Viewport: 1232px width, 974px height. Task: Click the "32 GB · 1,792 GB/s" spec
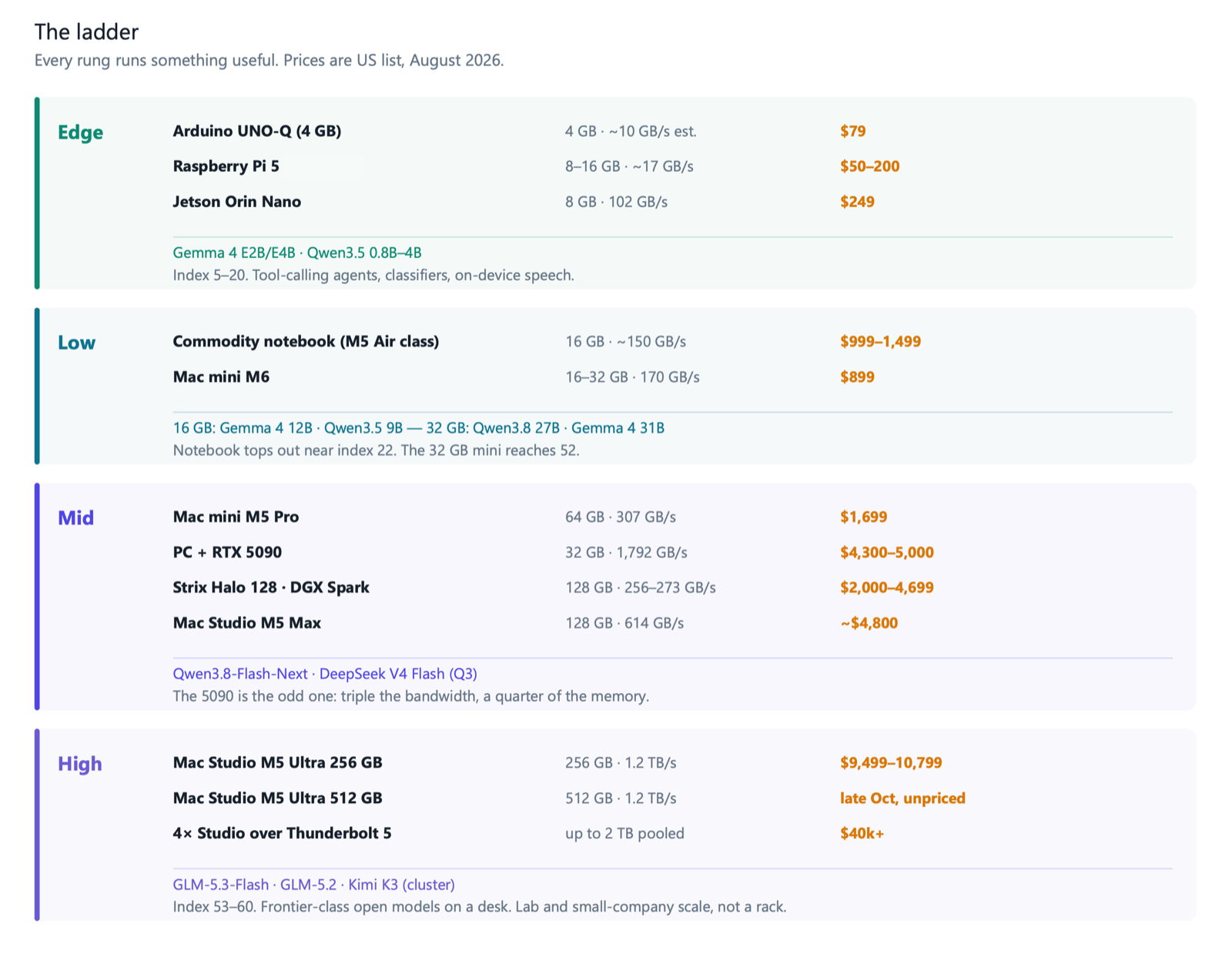coord(626,552)
